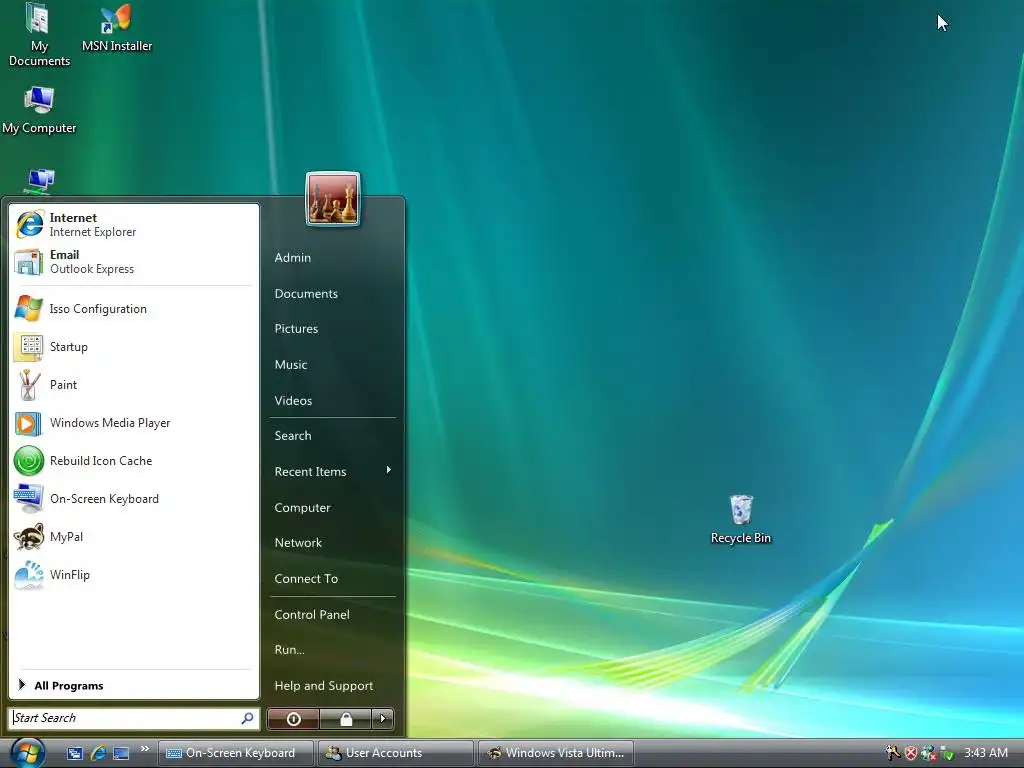Launch MyPal browser
The width and height of the screenshot is (1024, 768).
click(134, 537)
